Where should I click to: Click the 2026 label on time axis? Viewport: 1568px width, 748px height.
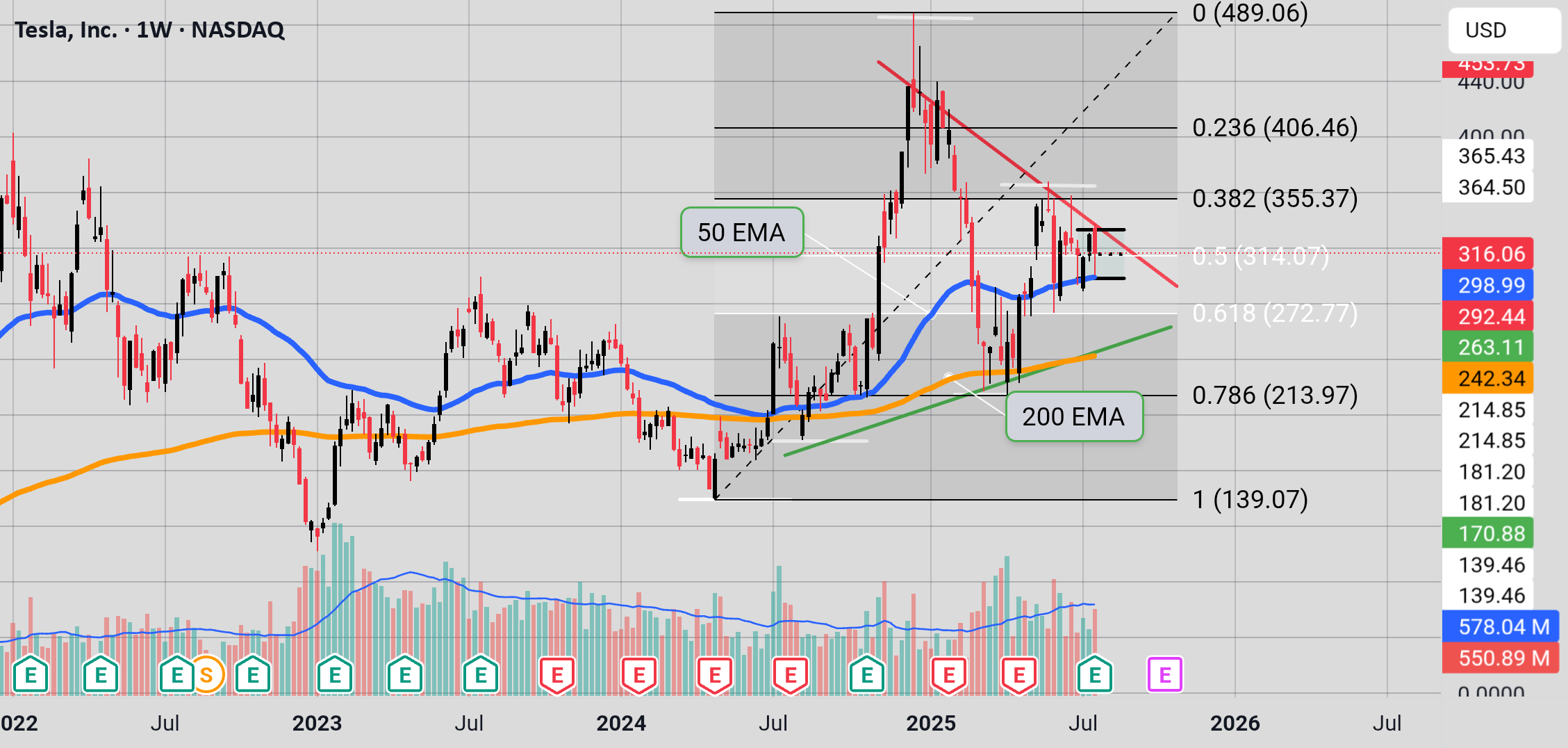[x=1235, y=723]
